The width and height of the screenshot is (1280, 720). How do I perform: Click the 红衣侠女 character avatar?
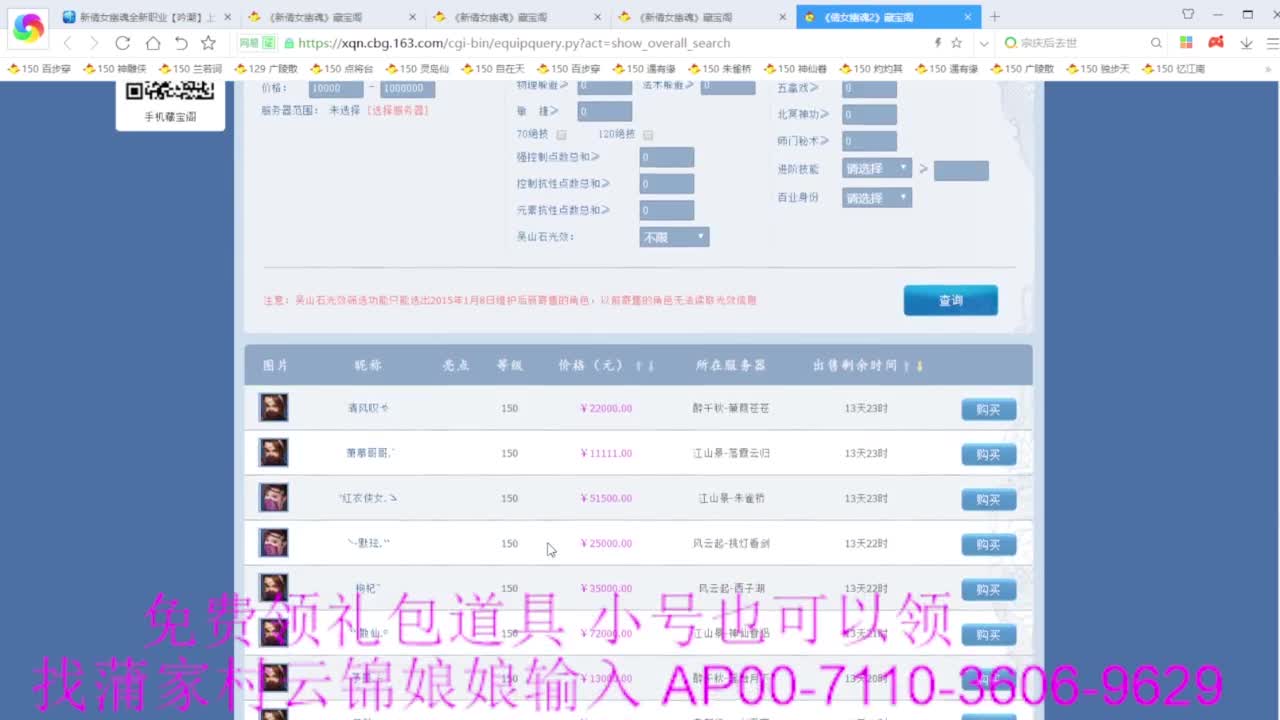pos(274,497)
